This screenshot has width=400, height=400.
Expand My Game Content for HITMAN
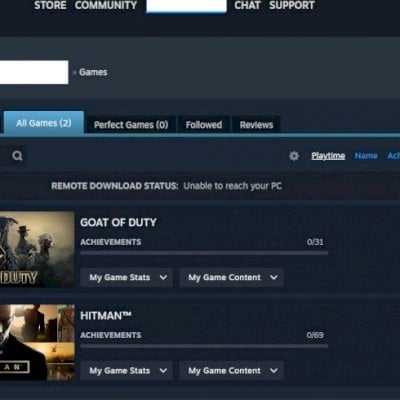tap(231, 370)
